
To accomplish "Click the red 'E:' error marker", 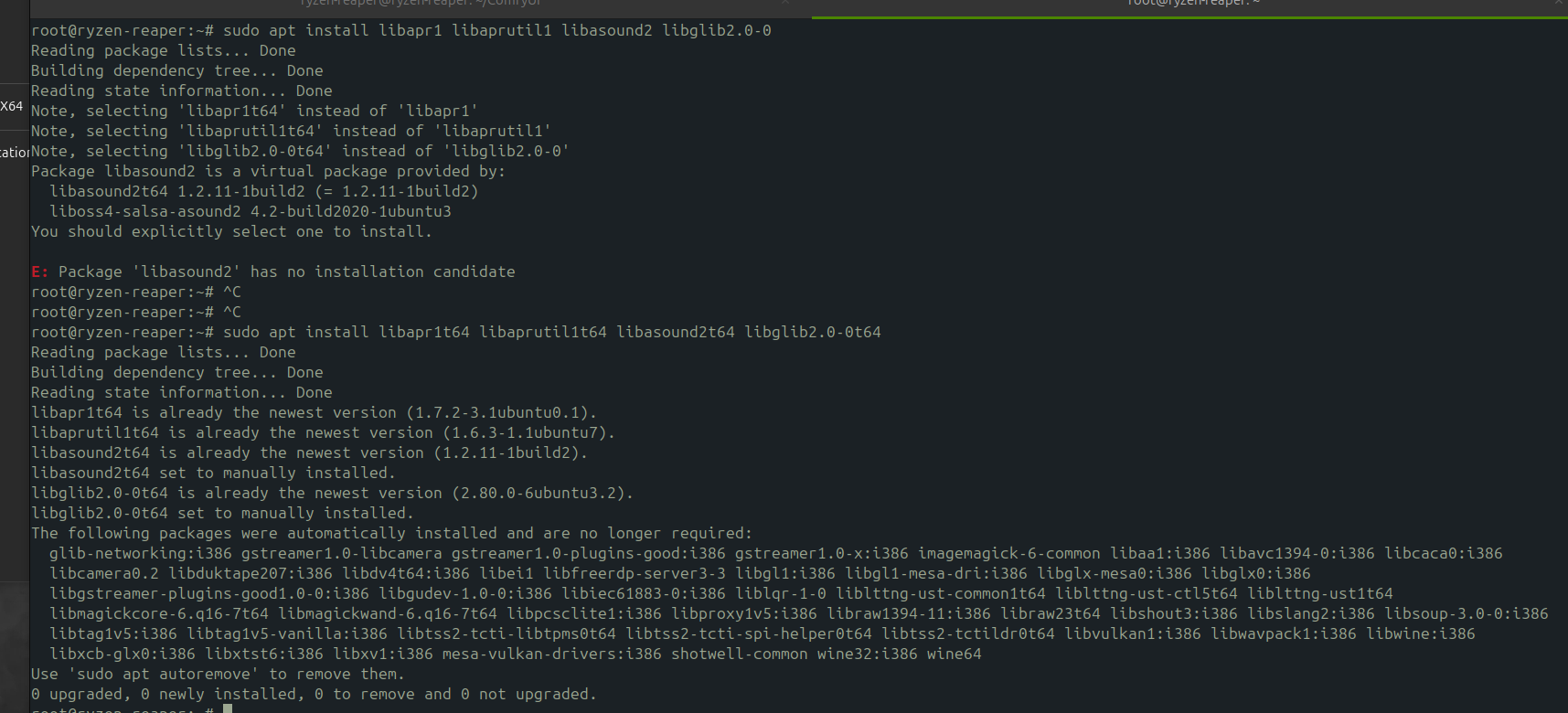I will (39, 271).
